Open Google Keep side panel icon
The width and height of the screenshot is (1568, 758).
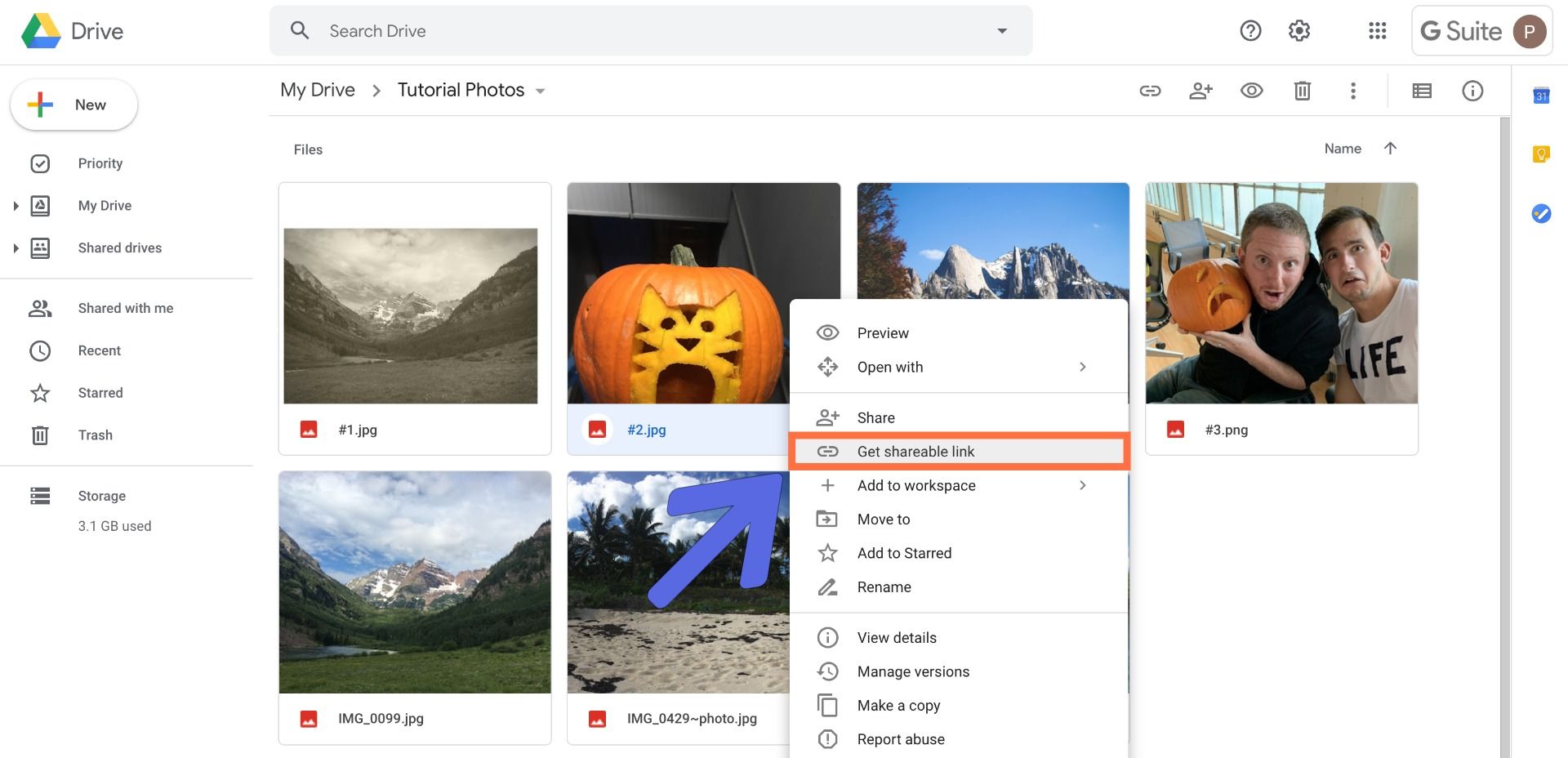1540,154
